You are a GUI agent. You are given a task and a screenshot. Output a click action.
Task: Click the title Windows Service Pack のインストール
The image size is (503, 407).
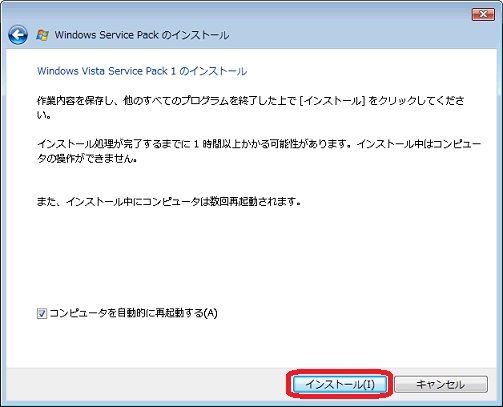(x=142, y=35)
